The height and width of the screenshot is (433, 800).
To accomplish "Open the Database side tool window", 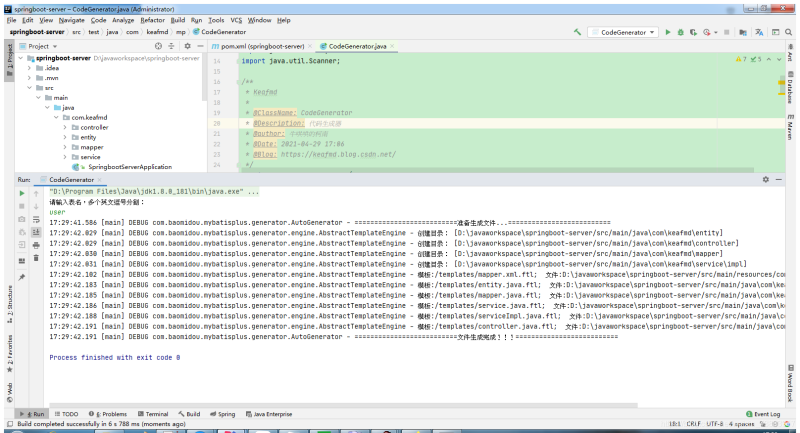I will [790, 88].
